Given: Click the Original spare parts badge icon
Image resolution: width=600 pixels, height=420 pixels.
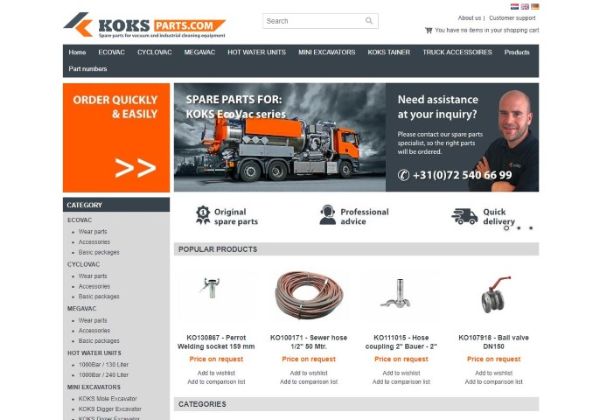Looking at the screenshot, I should tap(203, 215).
